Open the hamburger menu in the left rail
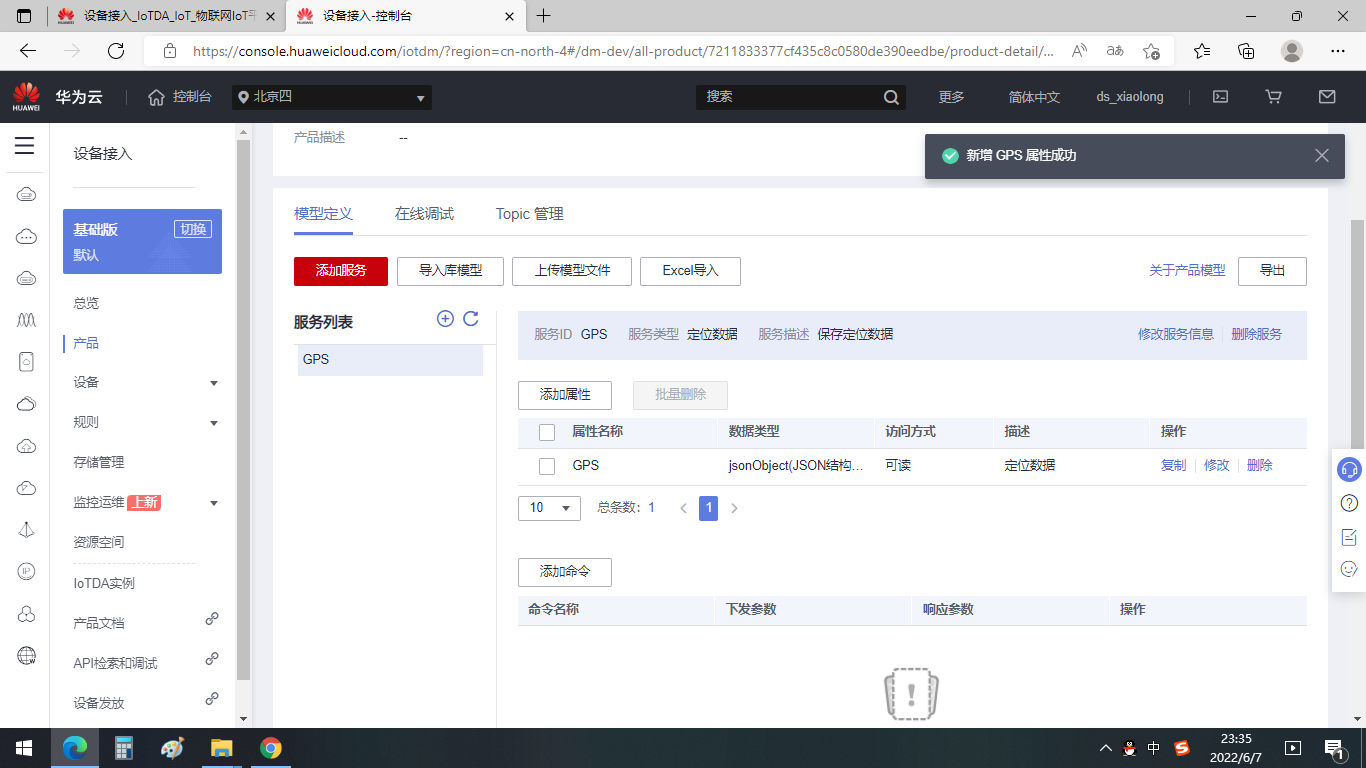Image resolution: width=1366 pixels, height=768 pixels. [x=25, y=146]
